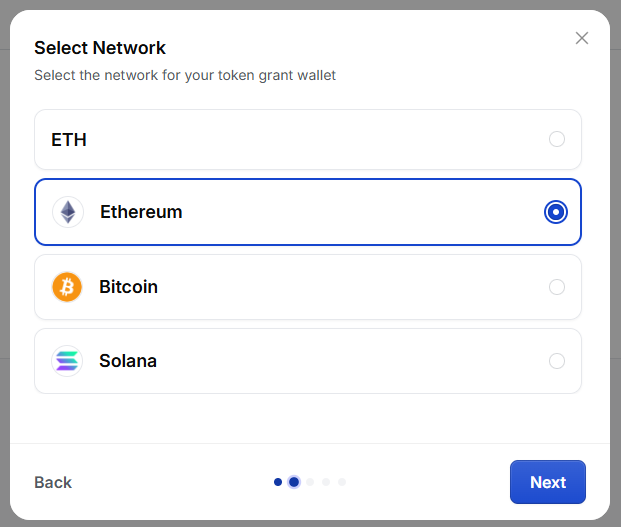This screenshot has width=621, height=527.
Task: Click the Ethereum diamond logo icon
Action: pyautogui.click(x=68, y=212)
